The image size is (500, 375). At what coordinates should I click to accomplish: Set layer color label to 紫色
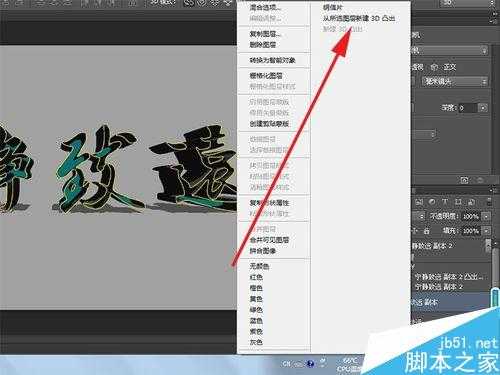[x=256, y=332]
